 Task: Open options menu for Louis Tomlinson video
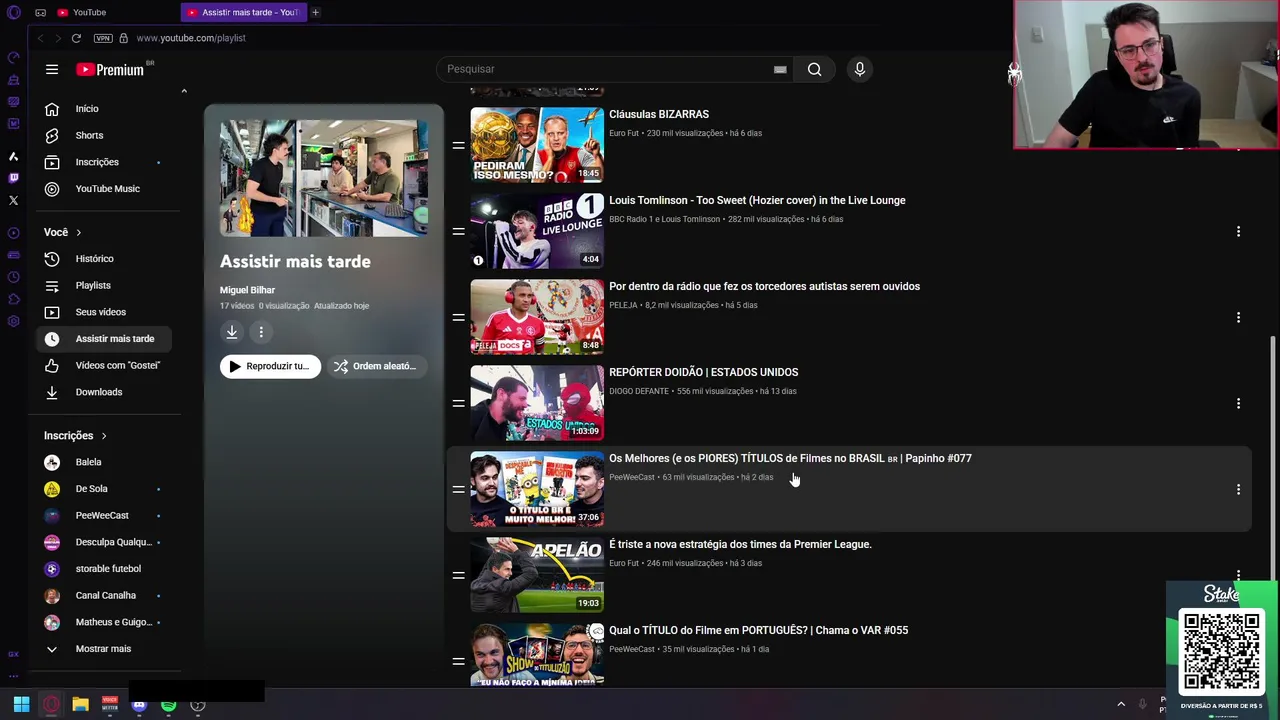[1238, 231]
